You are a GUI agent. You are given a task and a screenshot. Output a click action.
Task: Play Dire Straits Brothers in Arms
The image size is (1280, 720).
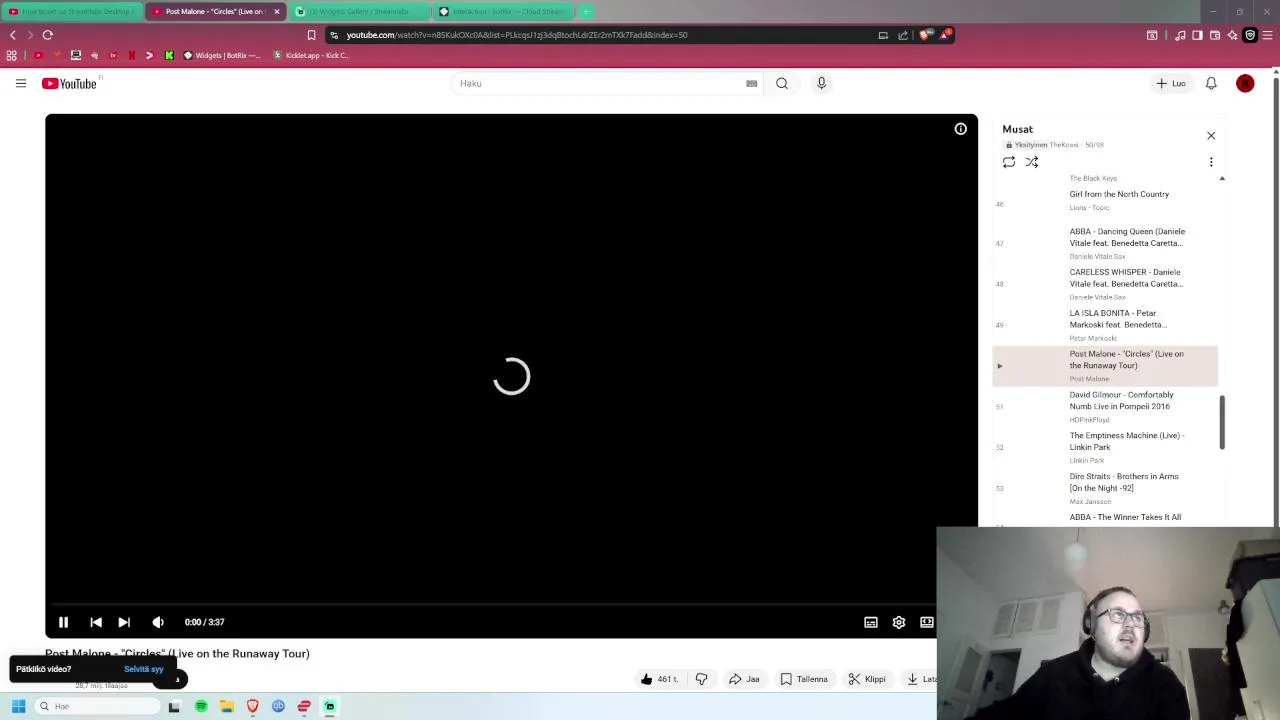[1105, 488]
